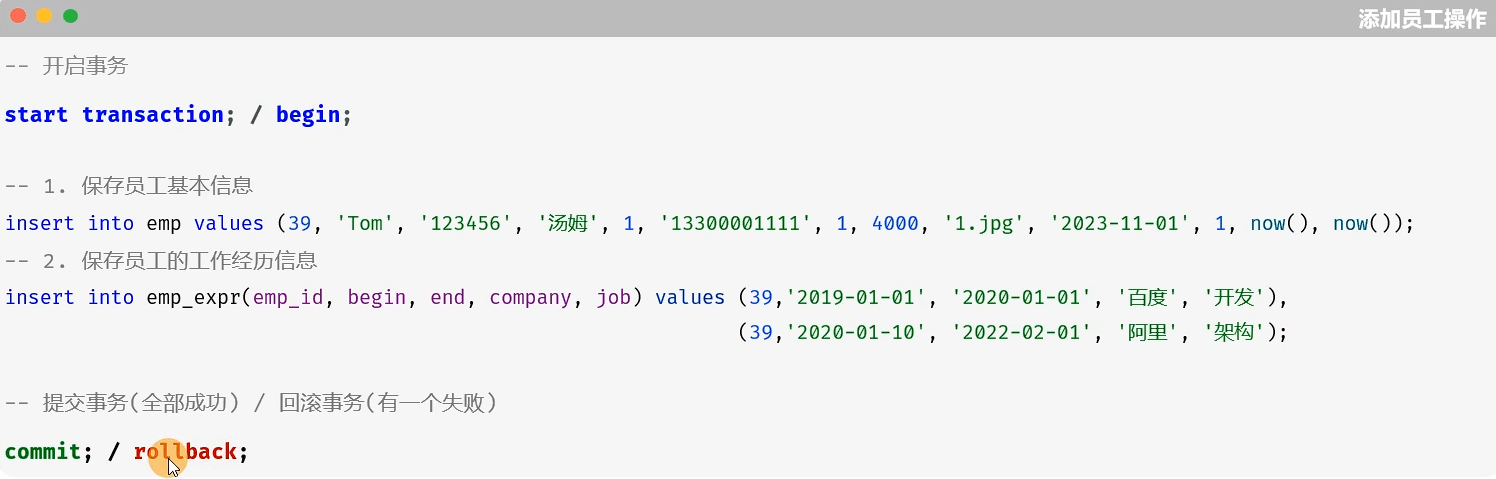This screenshot has width=1496, height=479.
Task: Click the red close window button
Action: (x=17, y=15)
